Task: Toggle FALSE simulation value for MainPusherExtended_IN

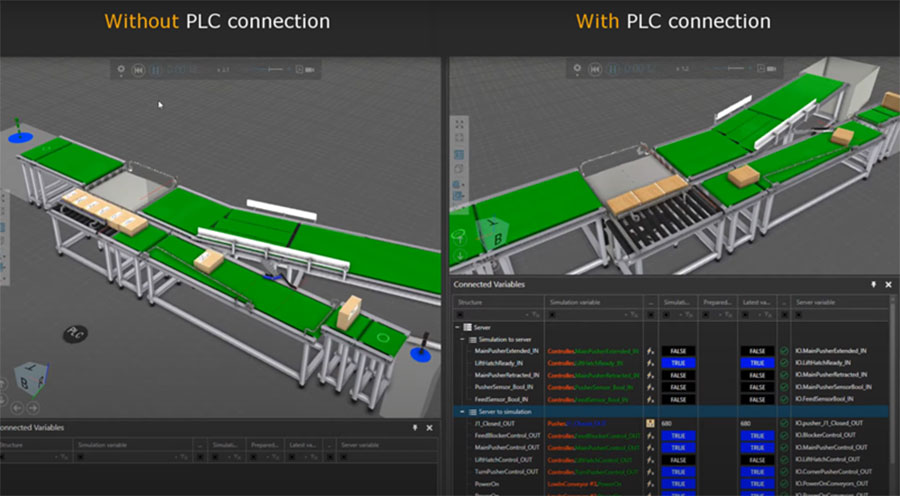Action: [677, 351]
